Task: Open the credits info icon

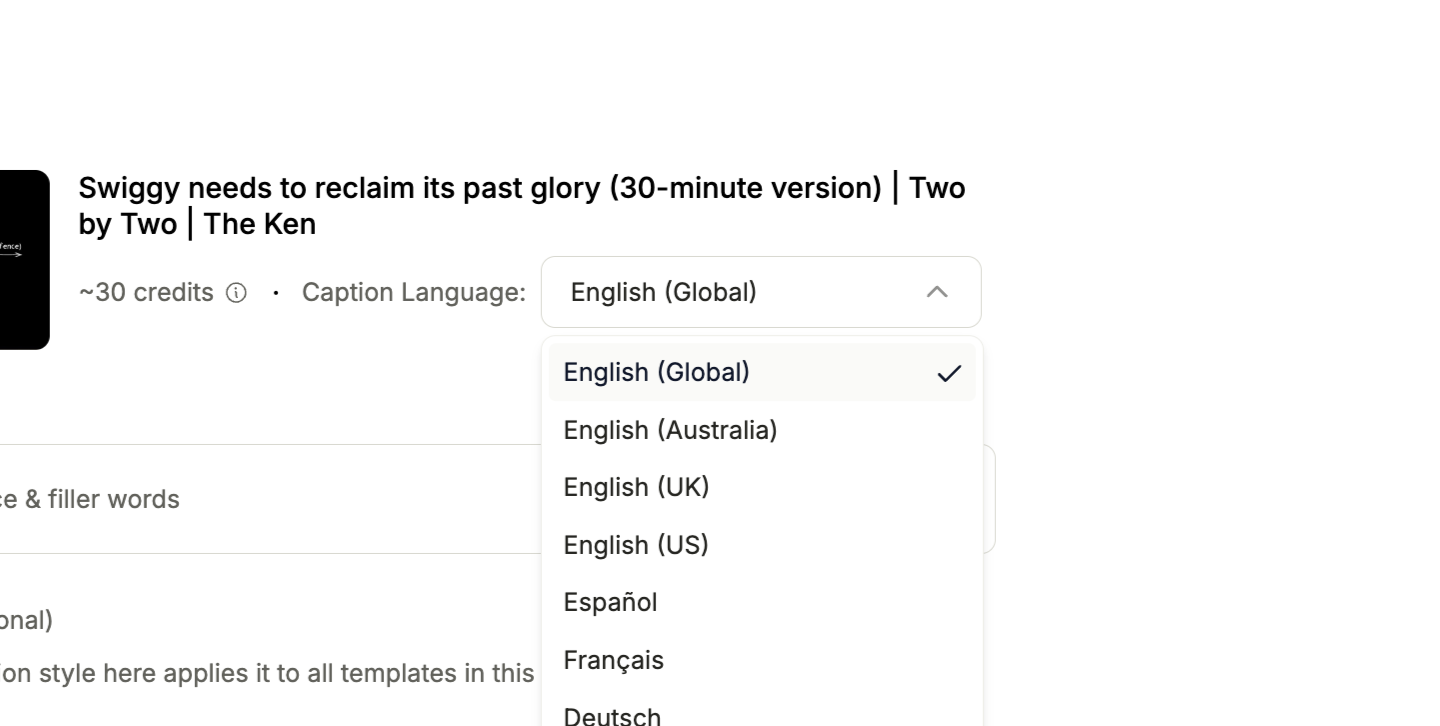Action: coord(236,293)
